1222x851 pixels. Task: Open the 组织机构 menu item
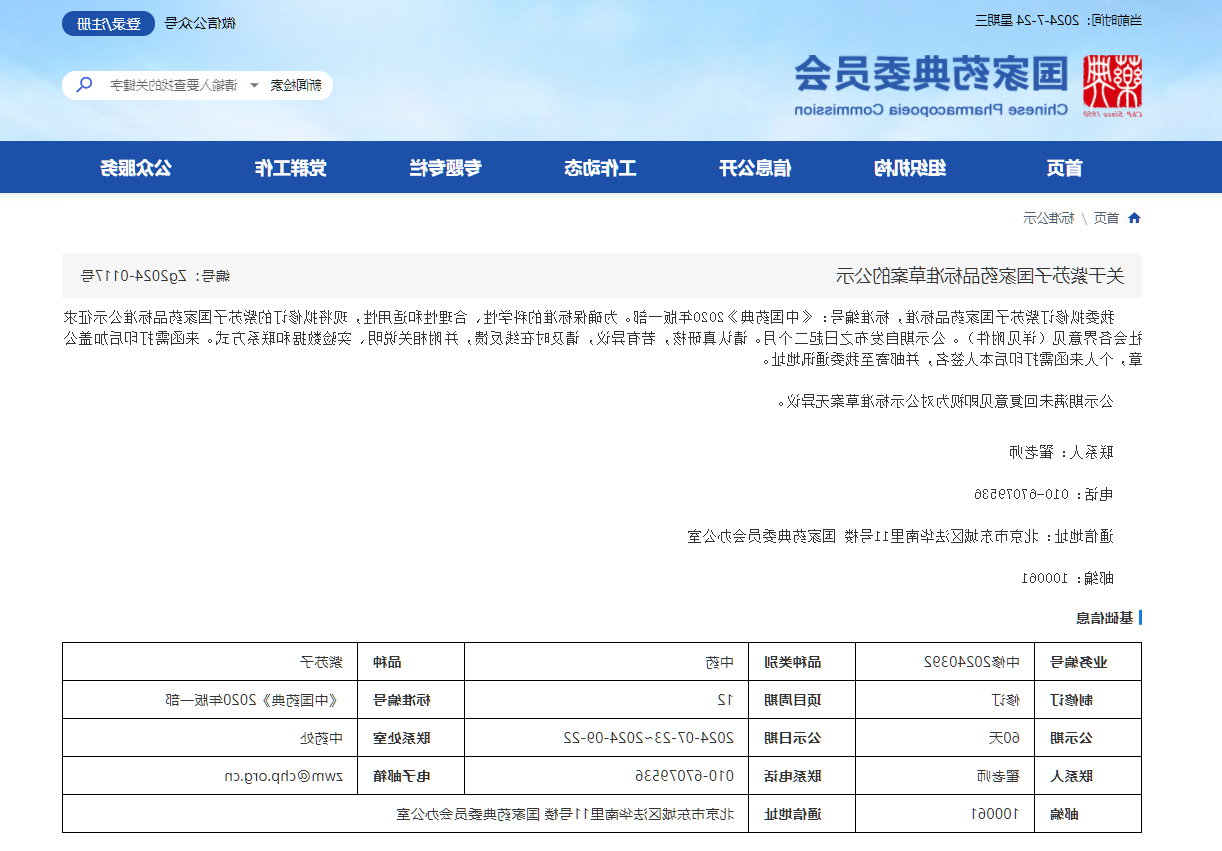point(909,168)
